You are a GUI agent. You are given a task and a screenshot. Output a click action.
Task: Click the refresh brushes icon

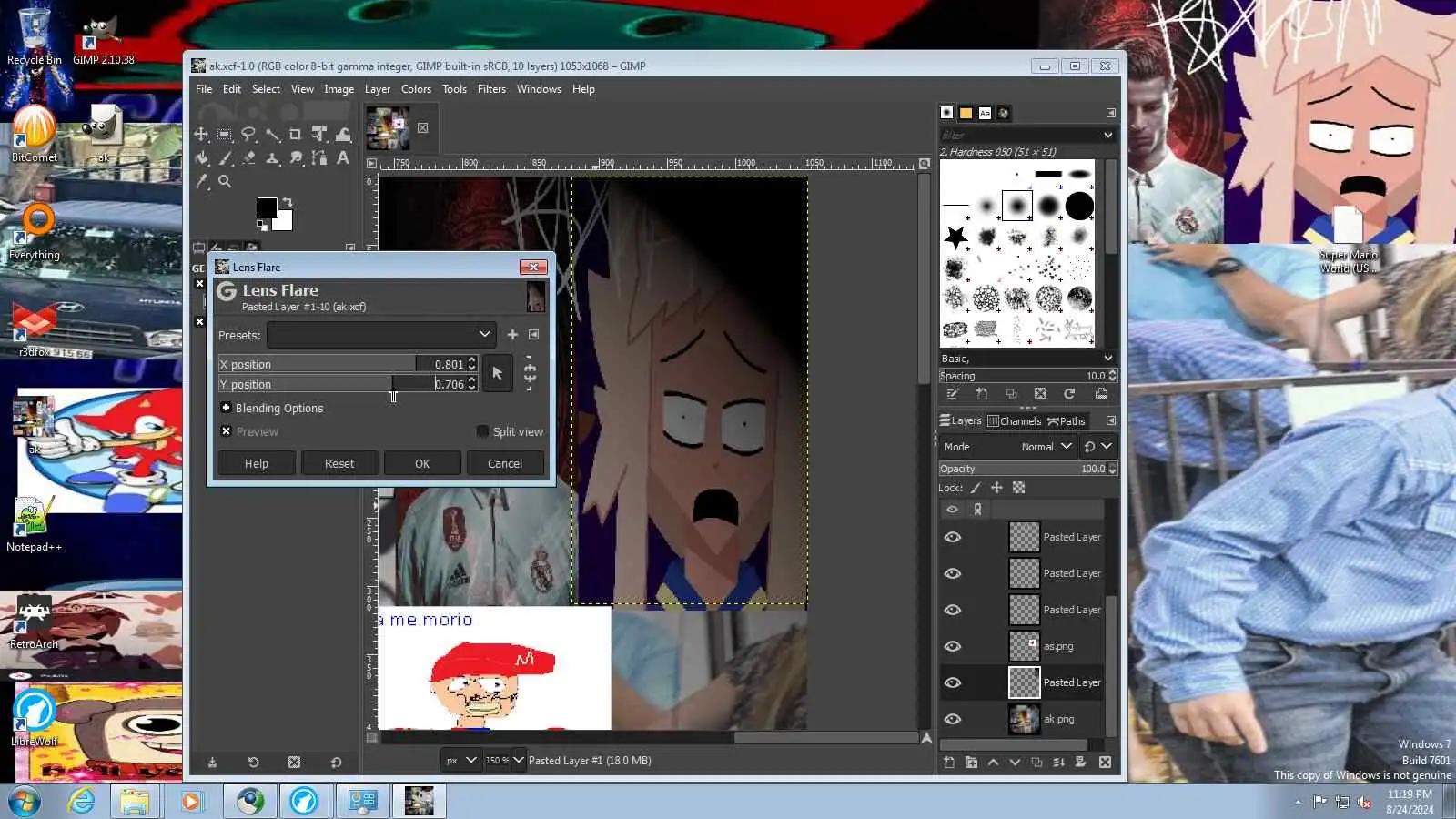coord(1069,394)
